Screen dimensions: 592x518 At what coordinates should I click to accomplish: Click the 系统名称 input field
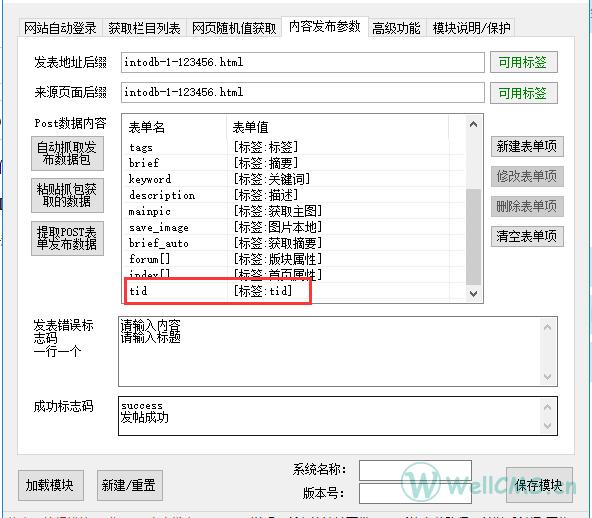tap(415, 470)
